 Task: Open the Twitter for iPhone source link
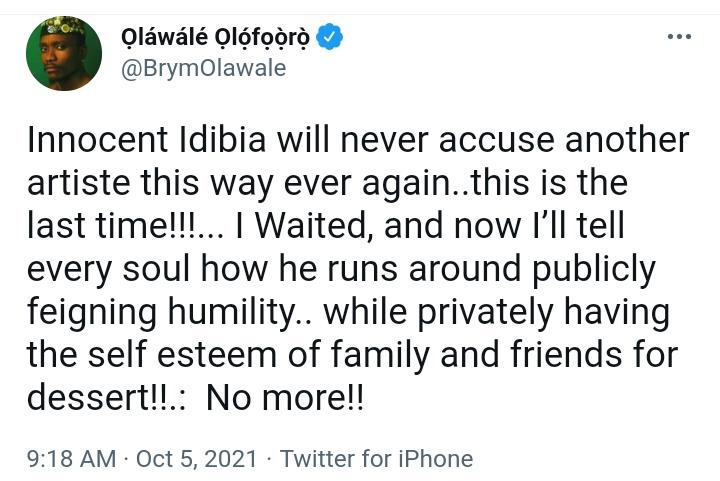[377, 459]
